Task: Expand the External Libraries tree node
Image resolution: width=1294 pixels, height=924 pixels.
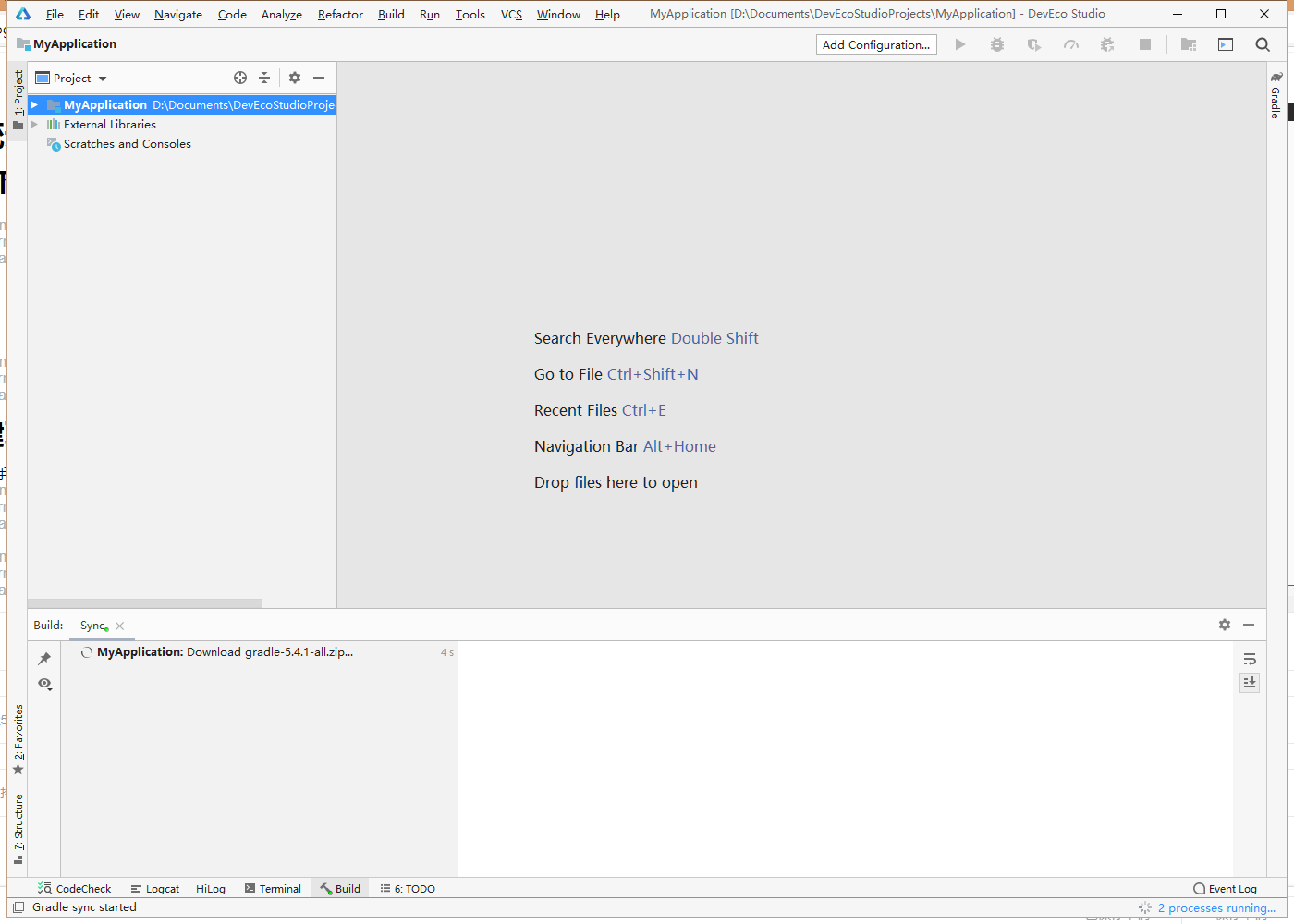Action: tap(34, 125)
